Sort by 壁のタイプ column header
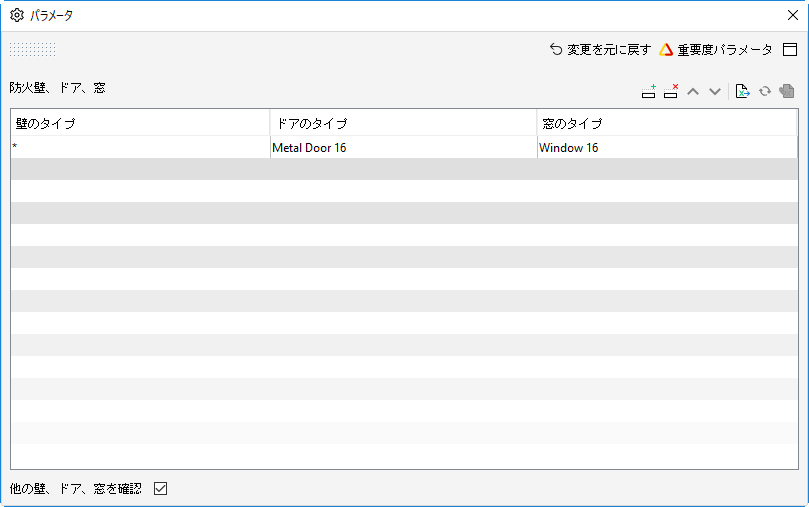Screen dimensions: 809x507 click(140, 123)
